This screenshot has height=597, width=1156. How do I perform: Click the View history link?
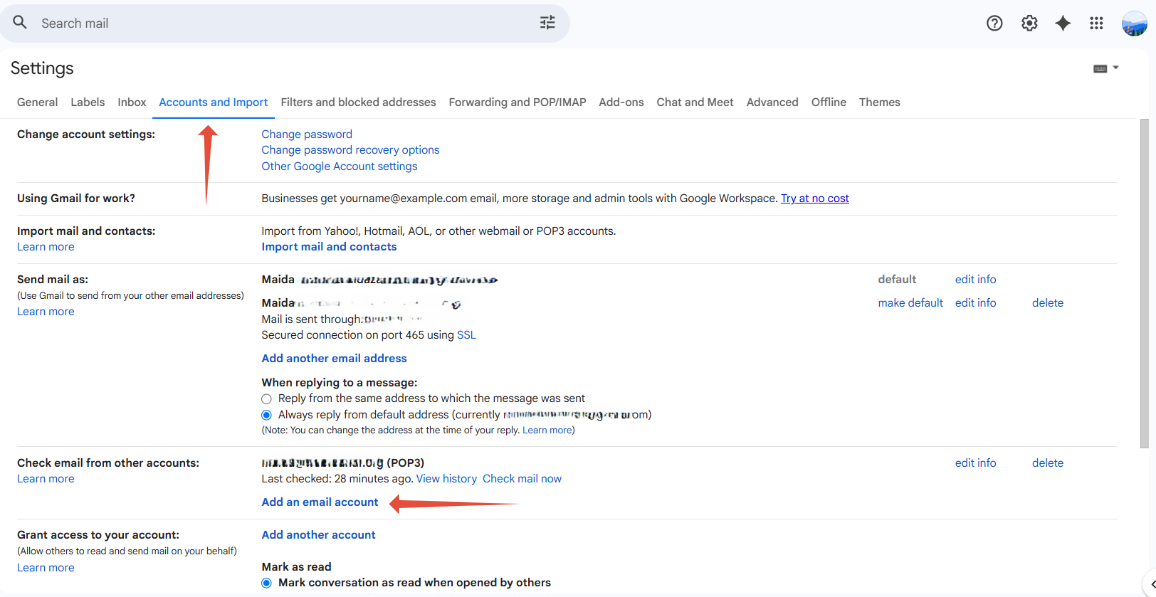tap(447, 479)
